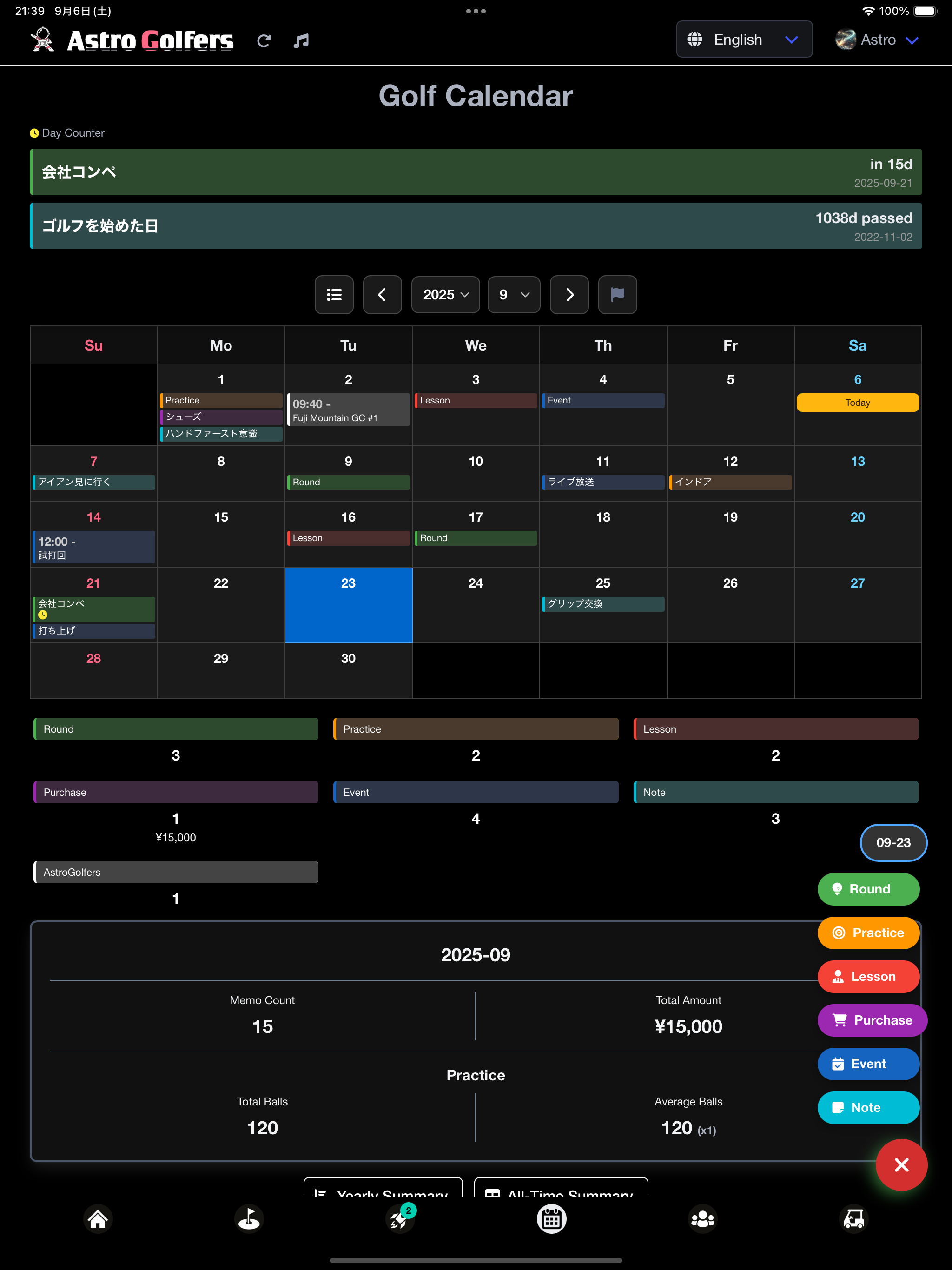Image resolution: width=952 pixels, height=1270 pixels.
Task: Open the Lesson memo on September 16
Action: [349, 538]
